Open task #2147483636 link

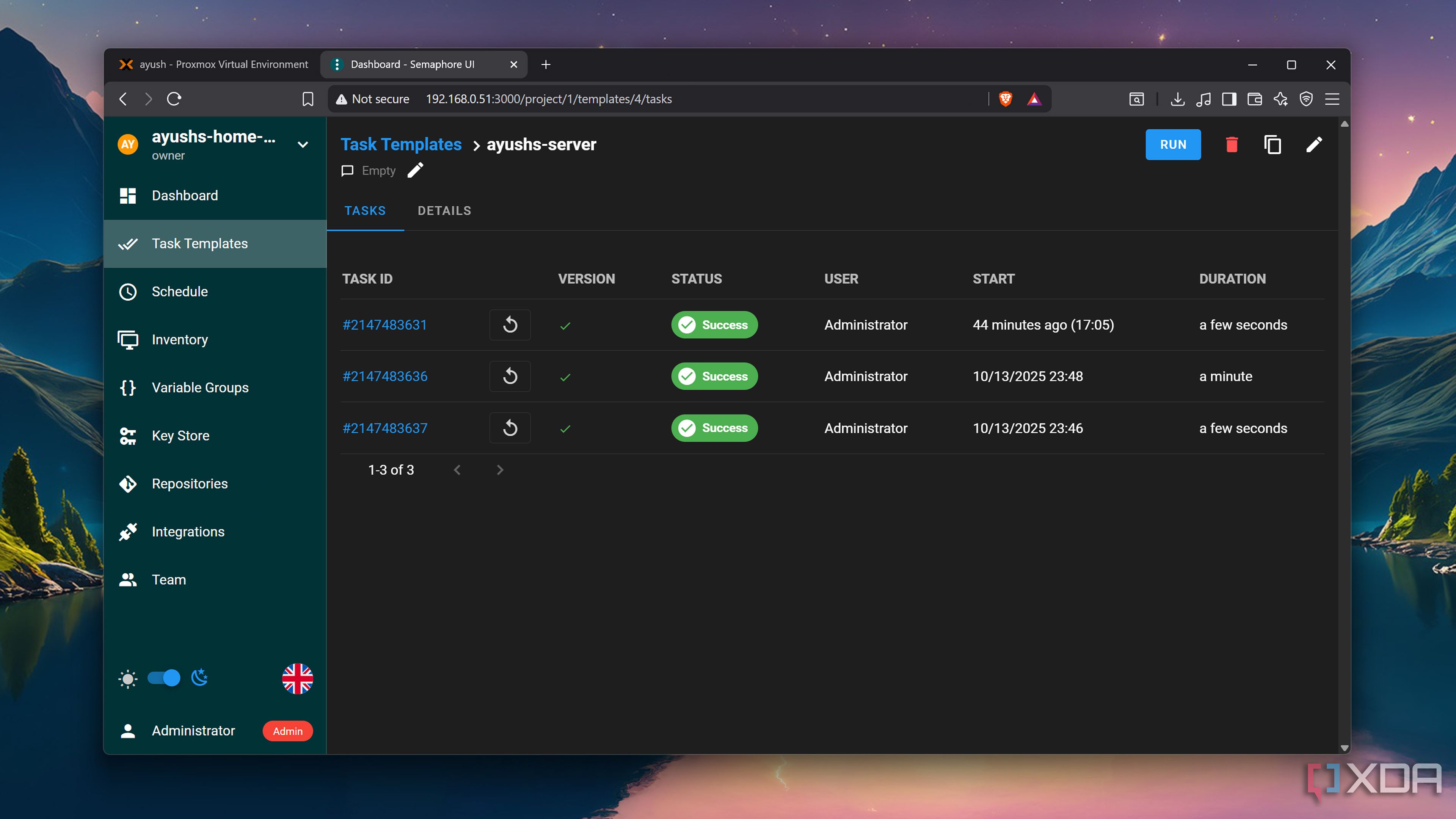[x=385, y=377]
